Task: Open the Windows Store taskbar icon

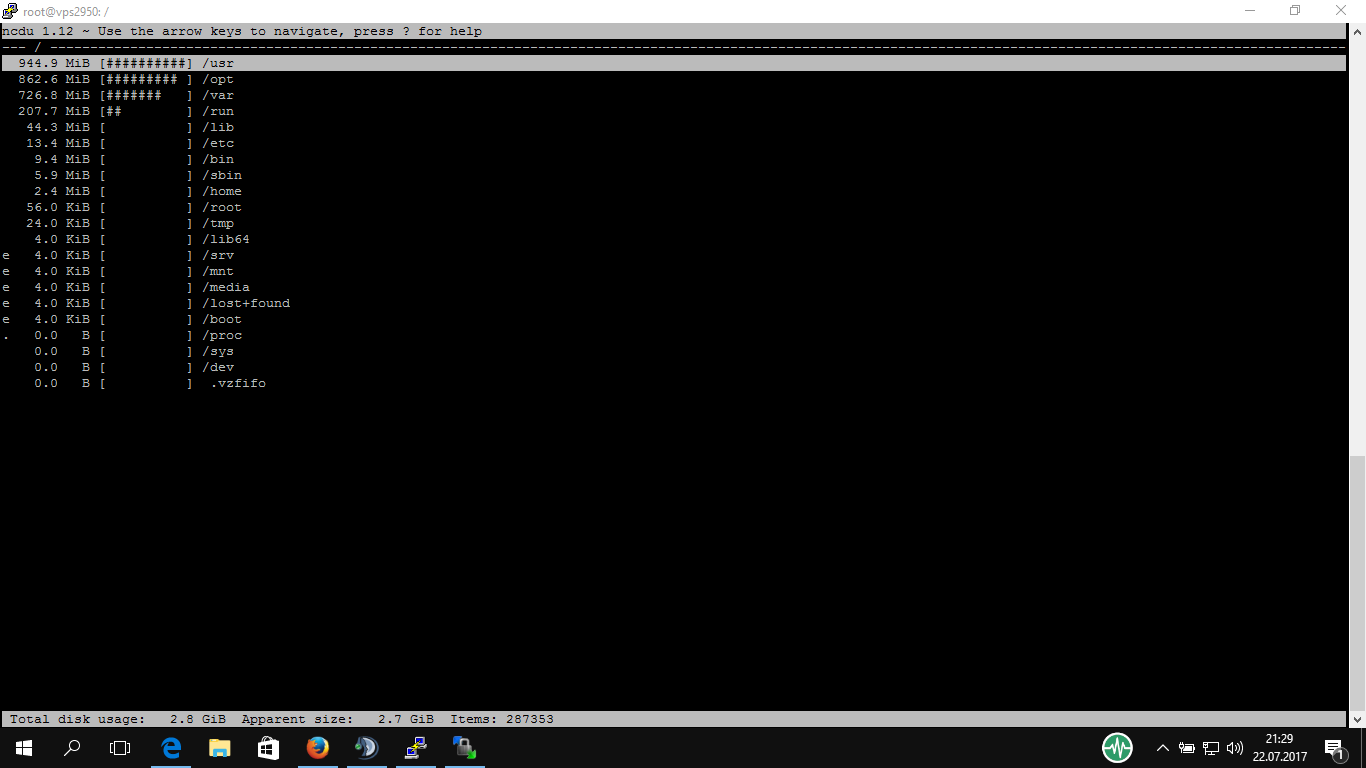Action: [268, 747]
